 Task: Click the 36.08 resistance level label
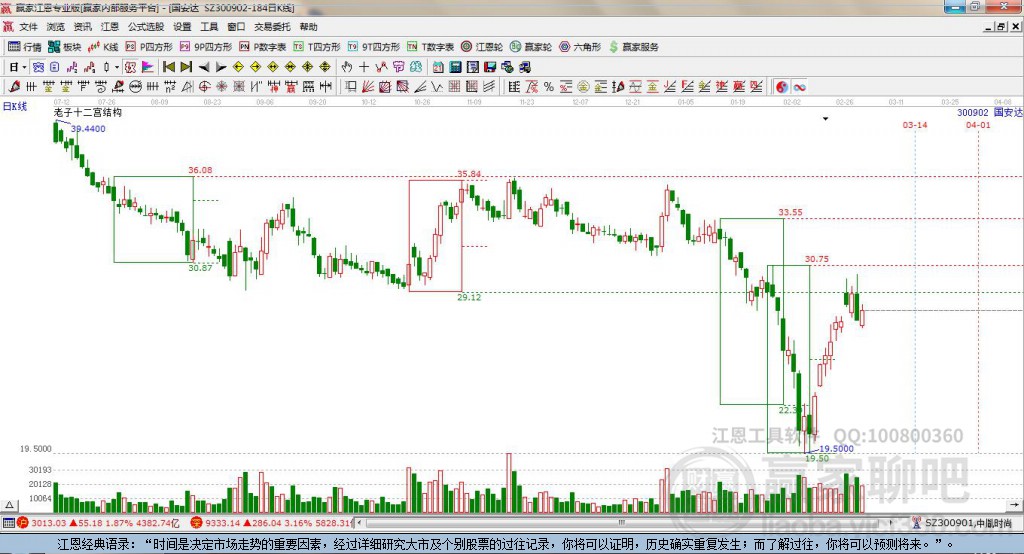[x=200, y=170]
